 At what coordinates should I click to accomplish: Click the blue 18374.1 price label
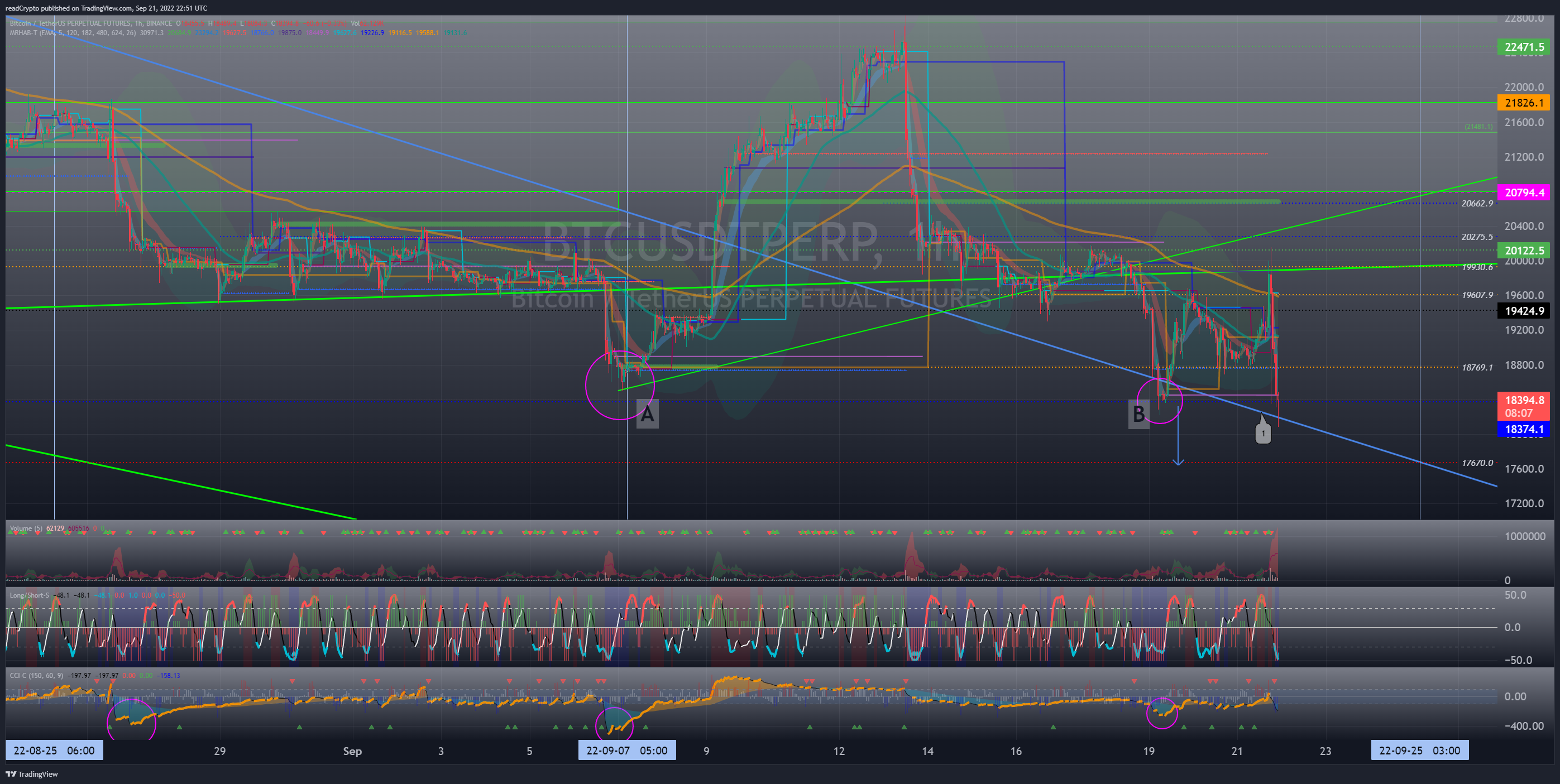coord(1524,429)
